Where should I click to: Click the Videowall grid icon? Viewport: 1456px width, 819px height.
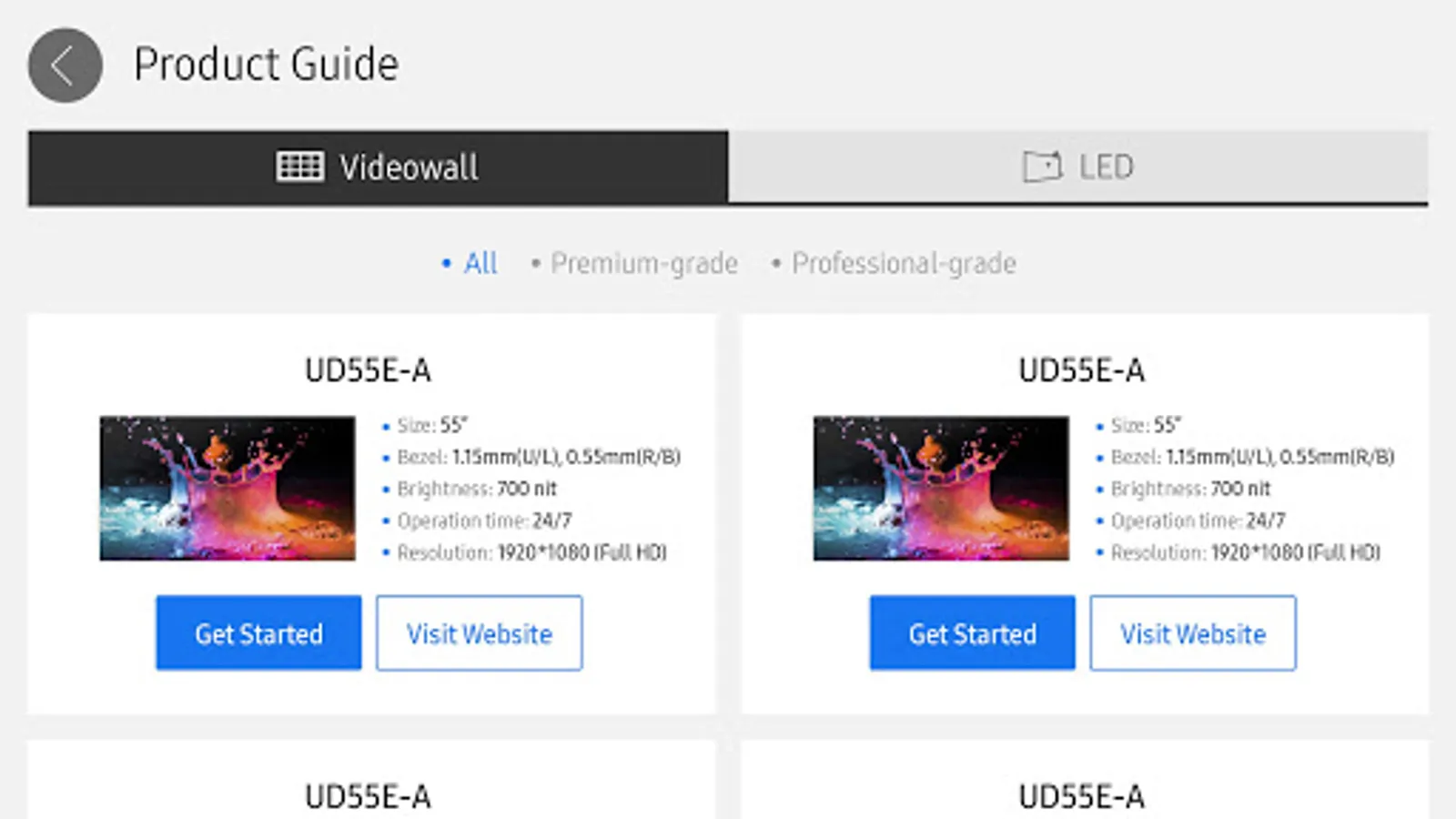299,167
